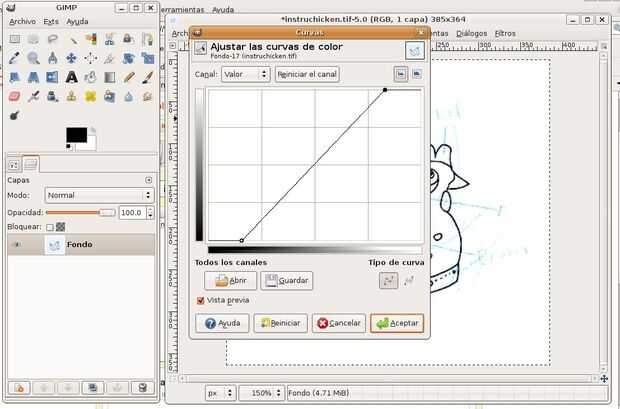This screenshot has height=409, width=620.
Task: Click the Ayuda button in Curvas dialog
Action: [x=222, y=323]
